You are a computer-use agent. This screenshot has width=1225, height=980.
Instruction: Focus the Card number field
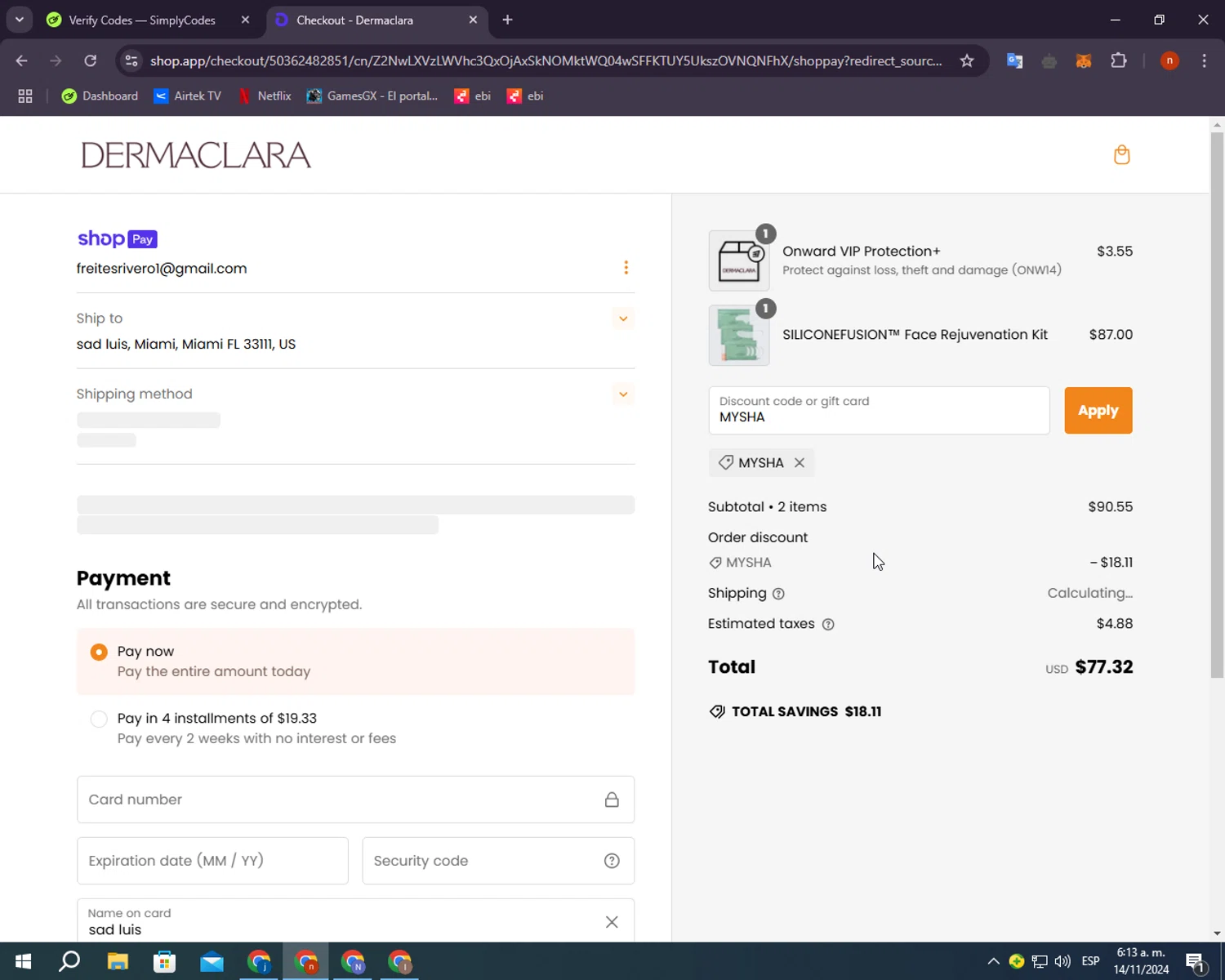click(355, 800)
